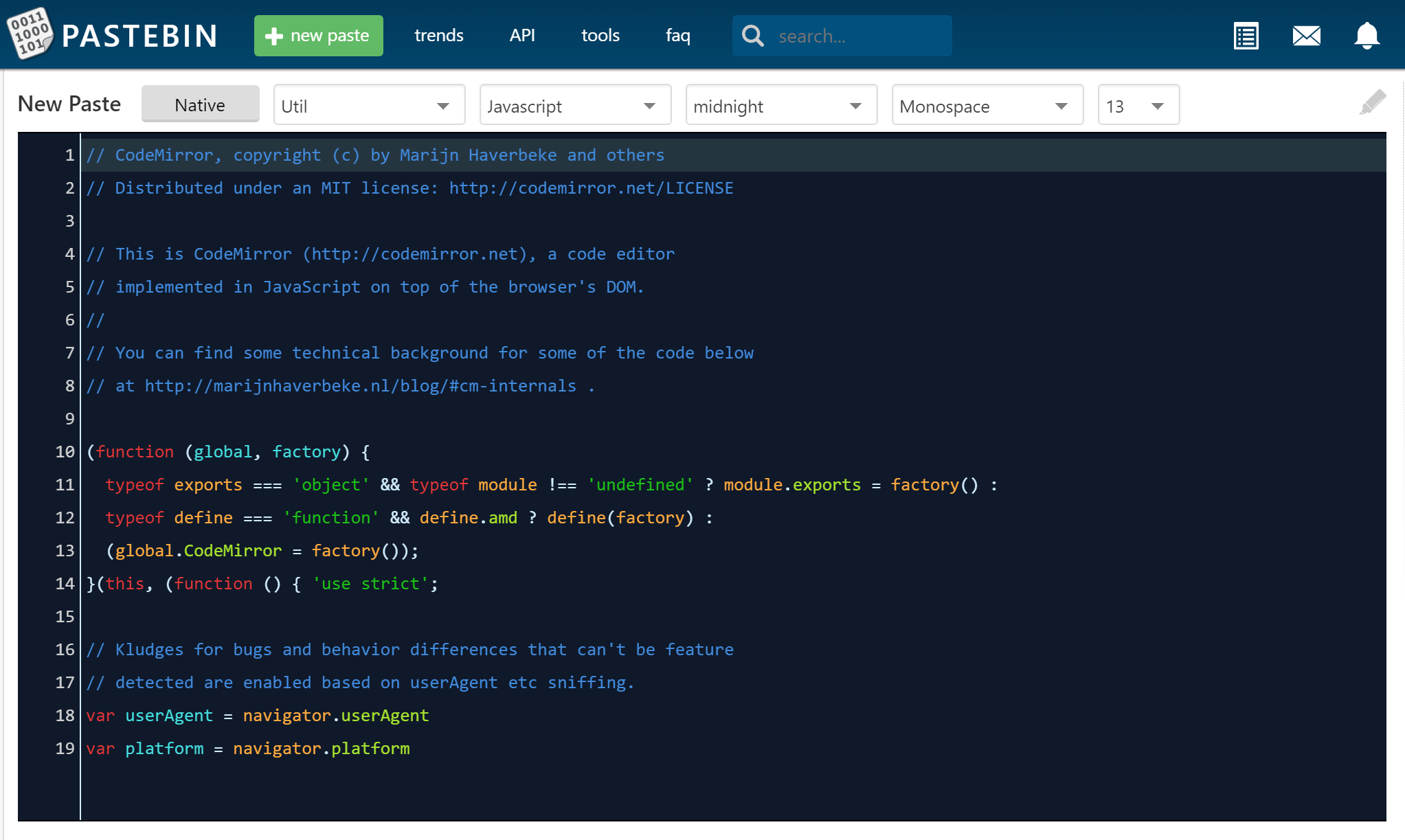Open the pastes list icon

(x=1246, y=36)
